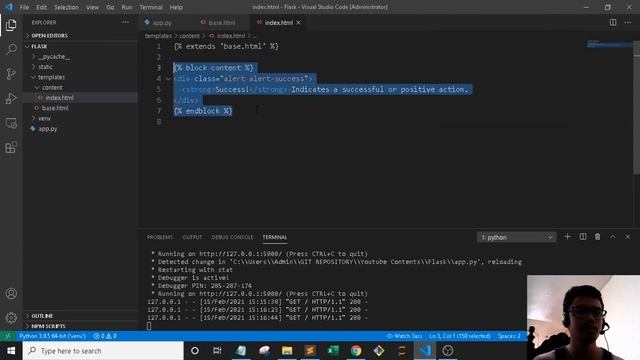Open the Go menu

tap(110, 7)
